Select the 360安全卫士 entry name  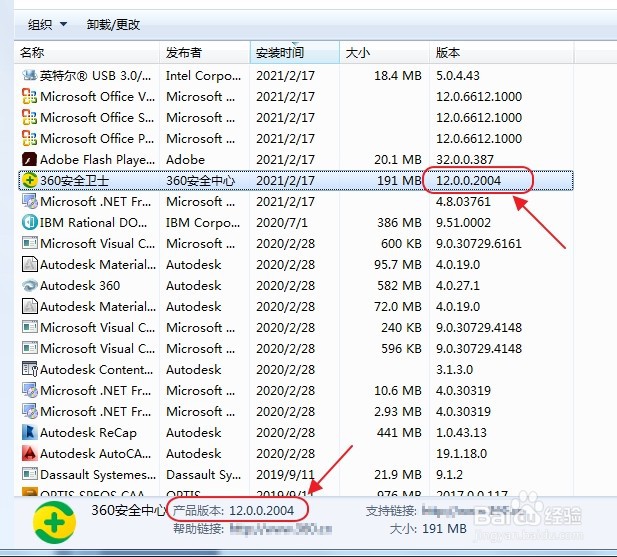click(74, 181)
